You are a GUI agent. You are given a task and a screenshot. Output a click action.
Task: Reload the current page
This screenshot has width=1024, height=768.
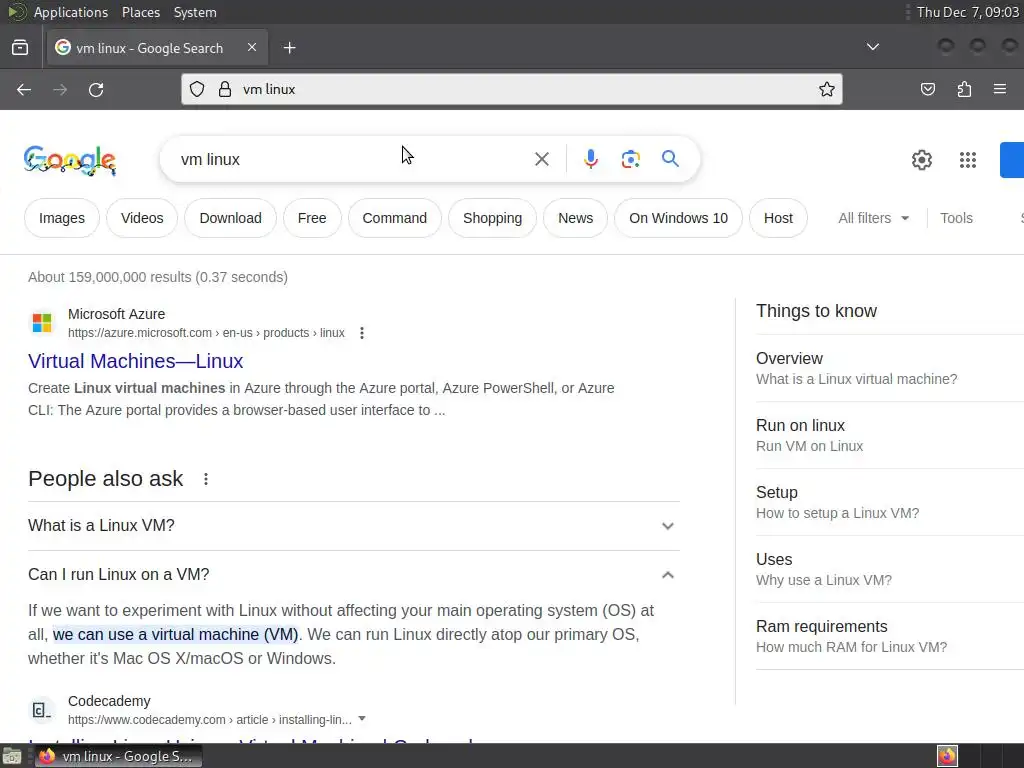pos(96,89)
